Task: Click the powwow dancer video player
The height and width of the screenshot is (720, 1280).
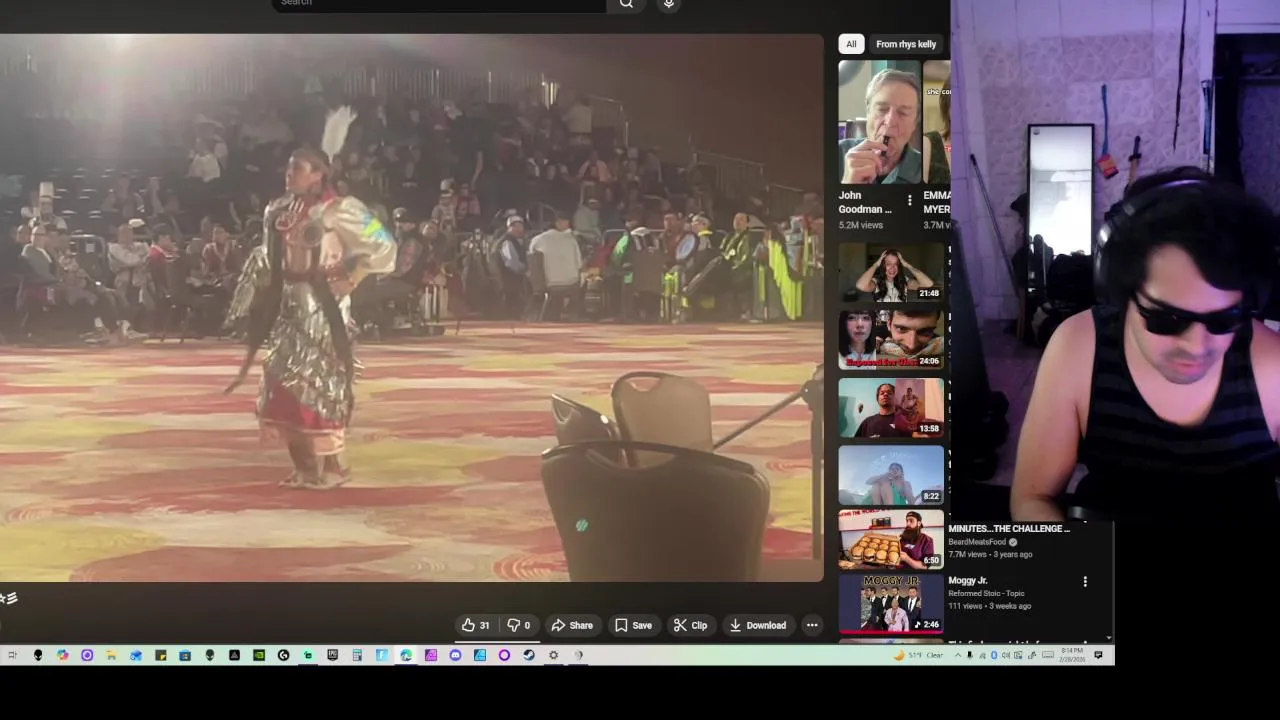Action: (x=411, y=308)
